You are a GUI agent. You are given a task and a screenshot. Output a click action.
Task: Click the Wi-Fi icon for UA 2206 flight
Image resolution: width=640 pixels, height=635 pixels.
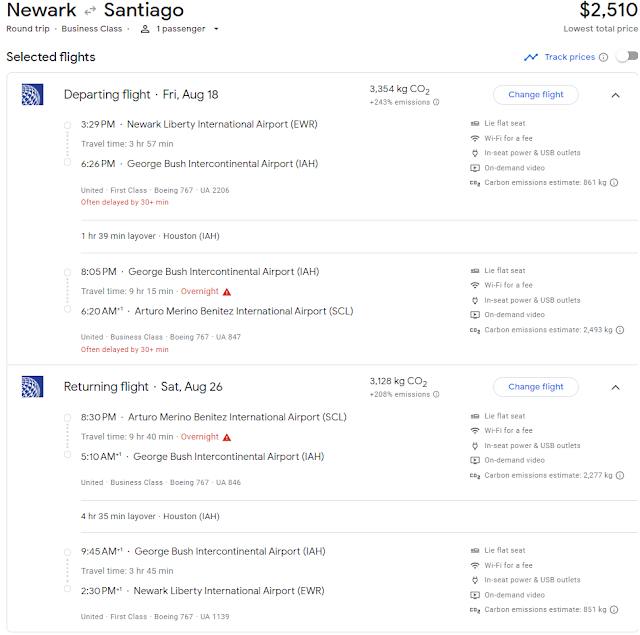(x=475, y=138)
